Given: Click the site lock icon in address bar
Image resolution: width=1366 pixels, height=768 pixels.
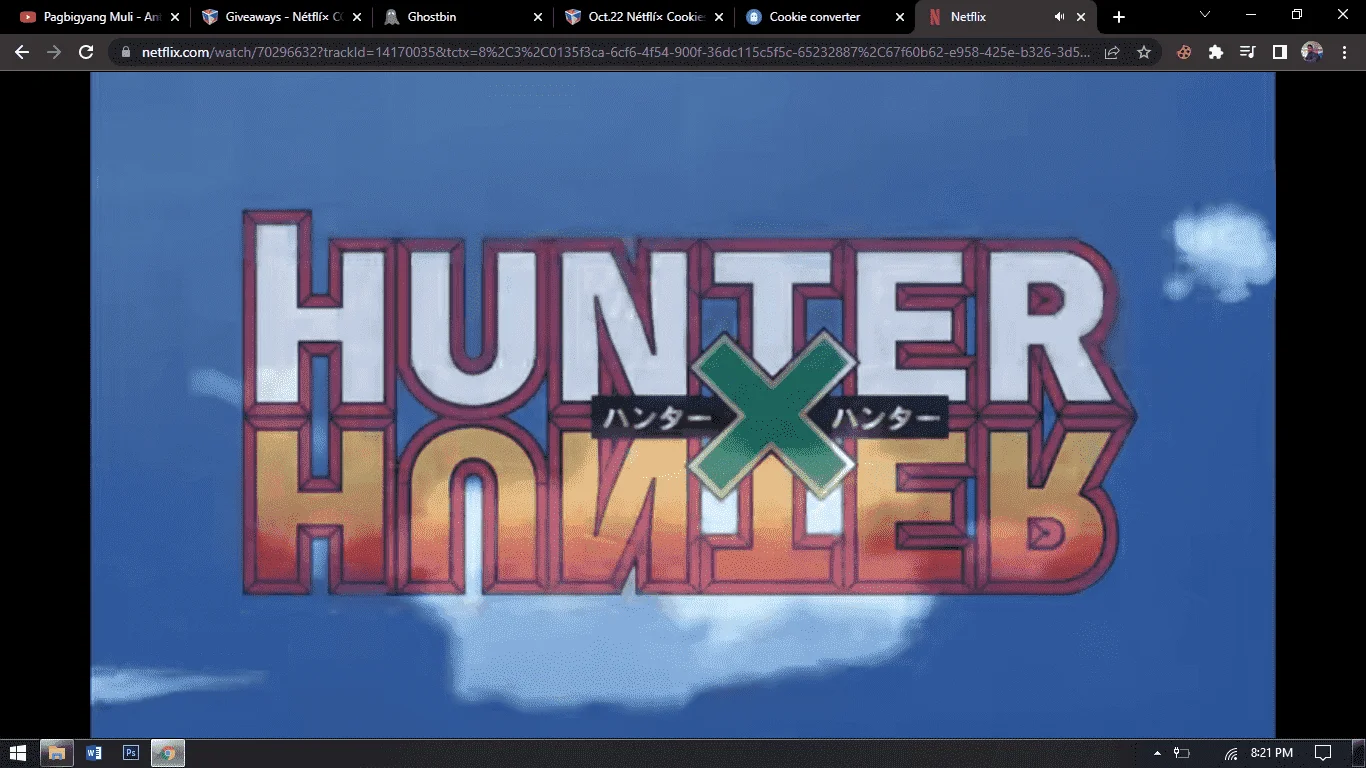Looking at the screenshot, I should pos(126,52).
